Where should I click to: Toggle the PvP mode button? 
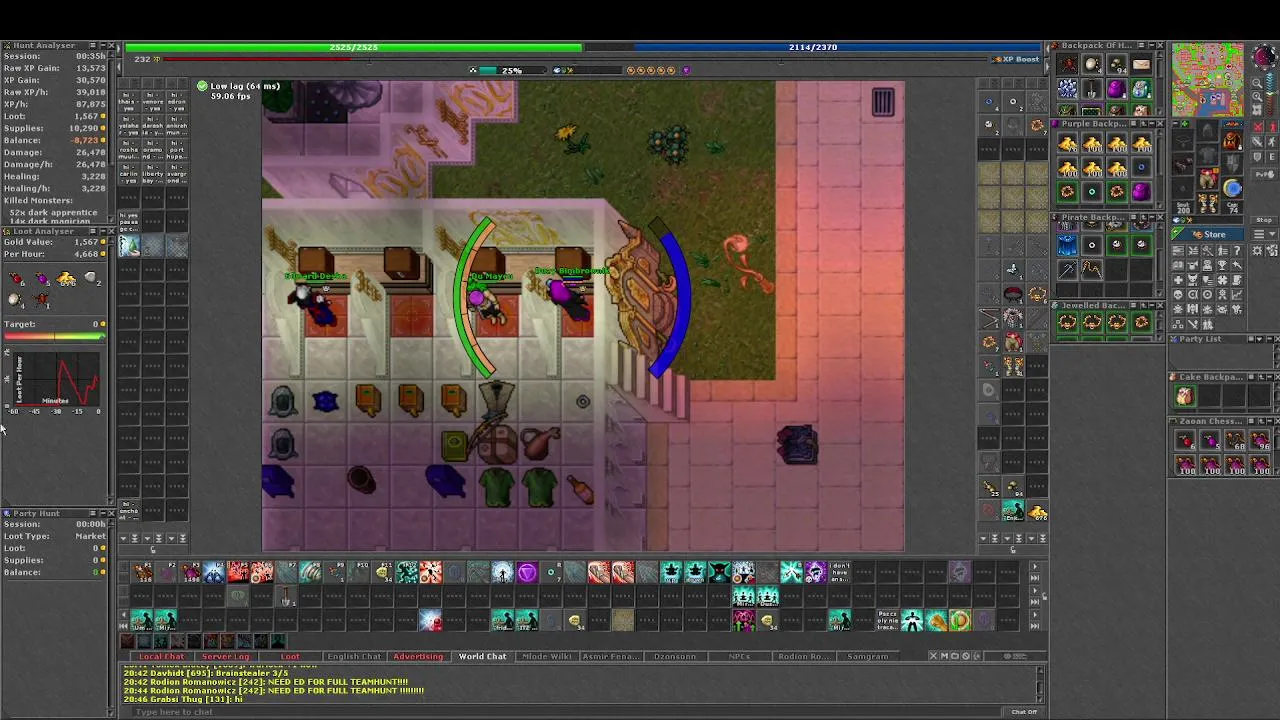(1264, 174)
